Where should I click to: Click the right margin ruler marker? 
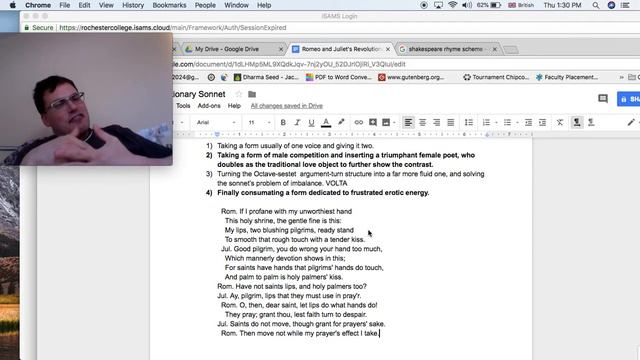[487, 134]
